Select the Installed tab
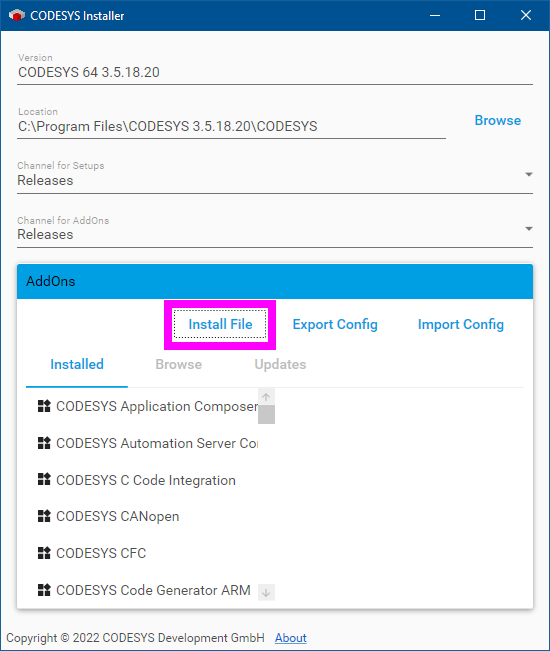This screenshot has height=651, width=550. tap(77, 364)
